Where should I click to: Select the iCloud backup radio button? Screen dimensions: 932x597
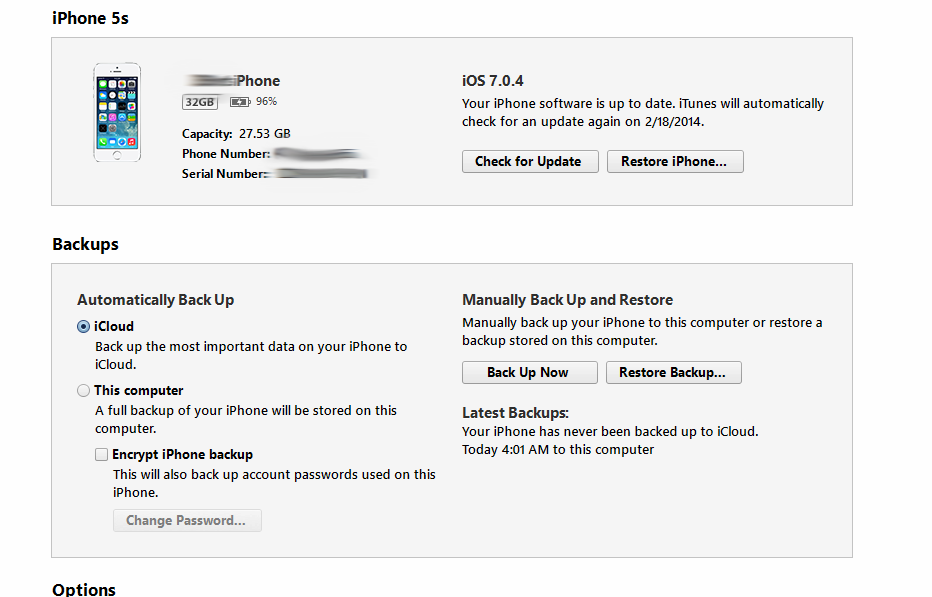pyautogui.click(x=83, y=327)
